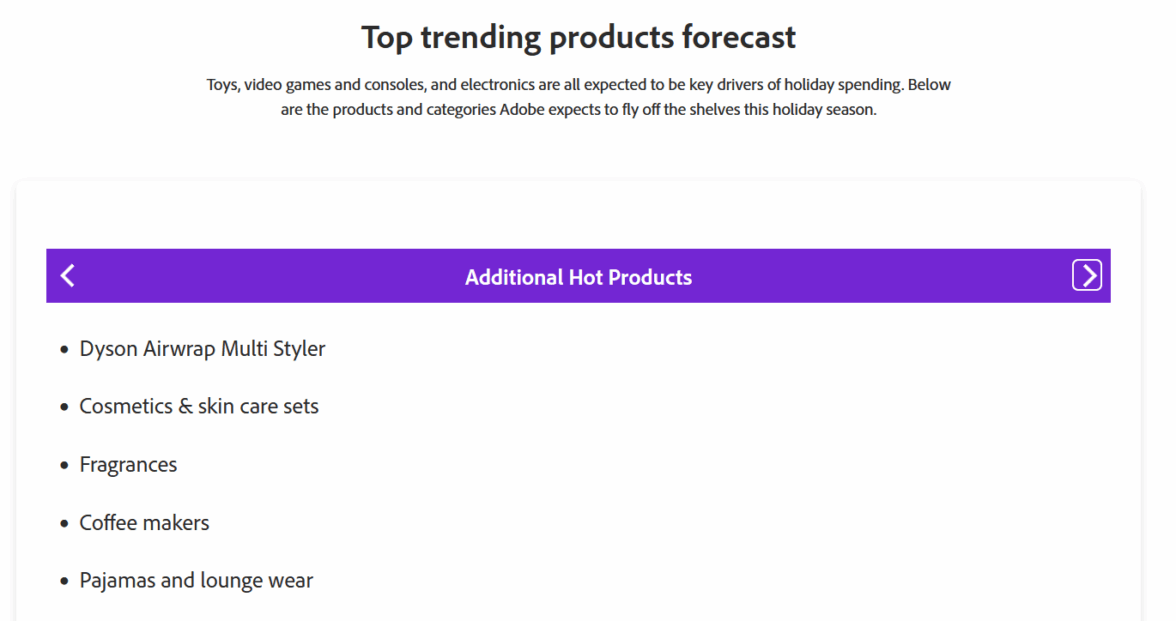The height and width of the screenshot is (621, 1176).
Task: Click the bullet dot beside Cosmetics
Action: (65, 408)
